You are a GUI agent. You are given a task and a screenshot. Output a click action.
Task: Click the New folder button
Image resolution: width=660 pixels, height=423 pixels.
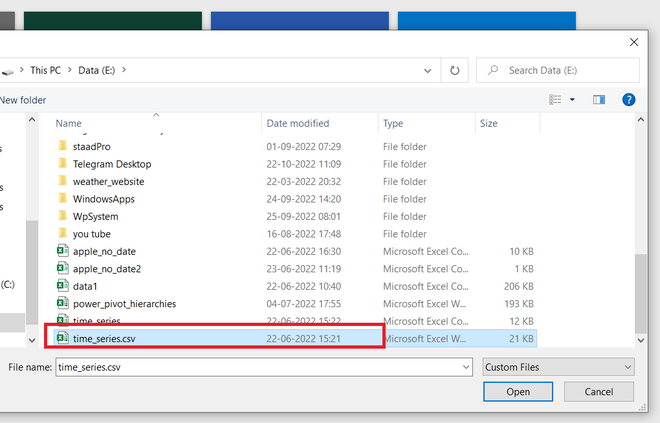[x=23, y=100]
